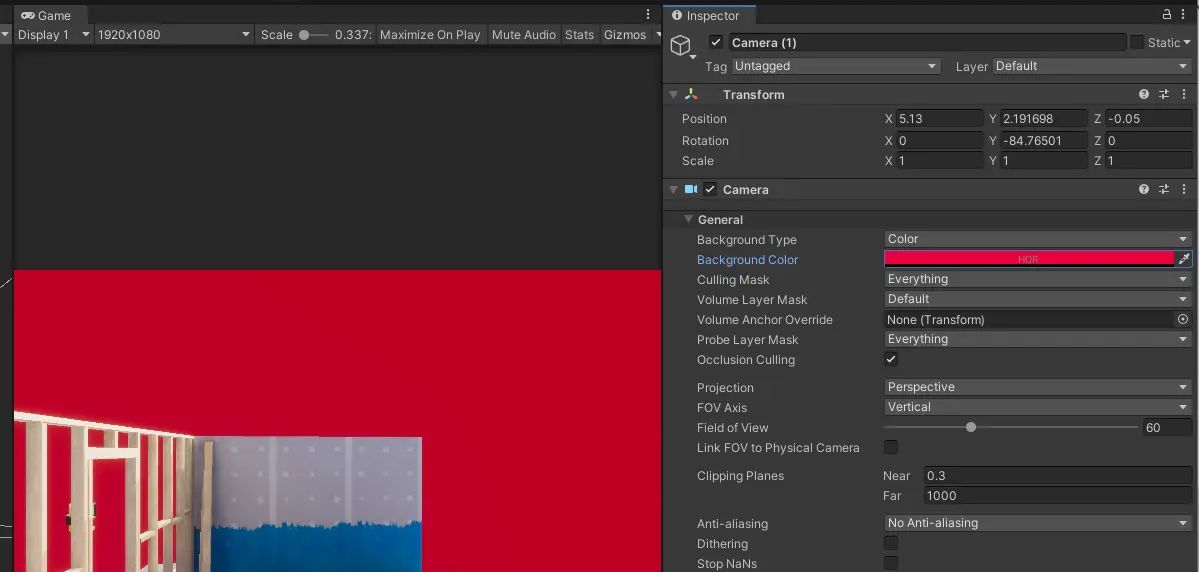Click the Field of View slider
This screenshot has width=1199, height=572.
[1011, 427]
